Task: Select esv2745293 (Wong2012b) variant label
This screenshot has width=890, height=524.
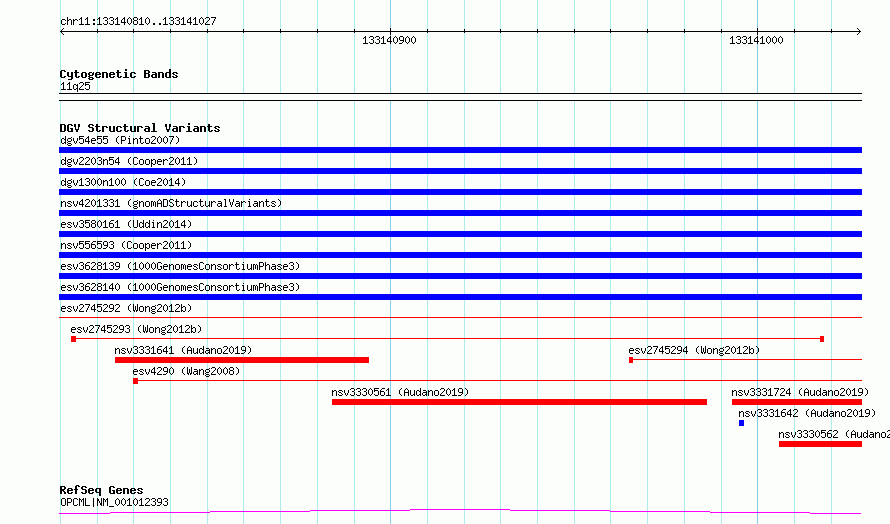Action: [x=136, y=329]
